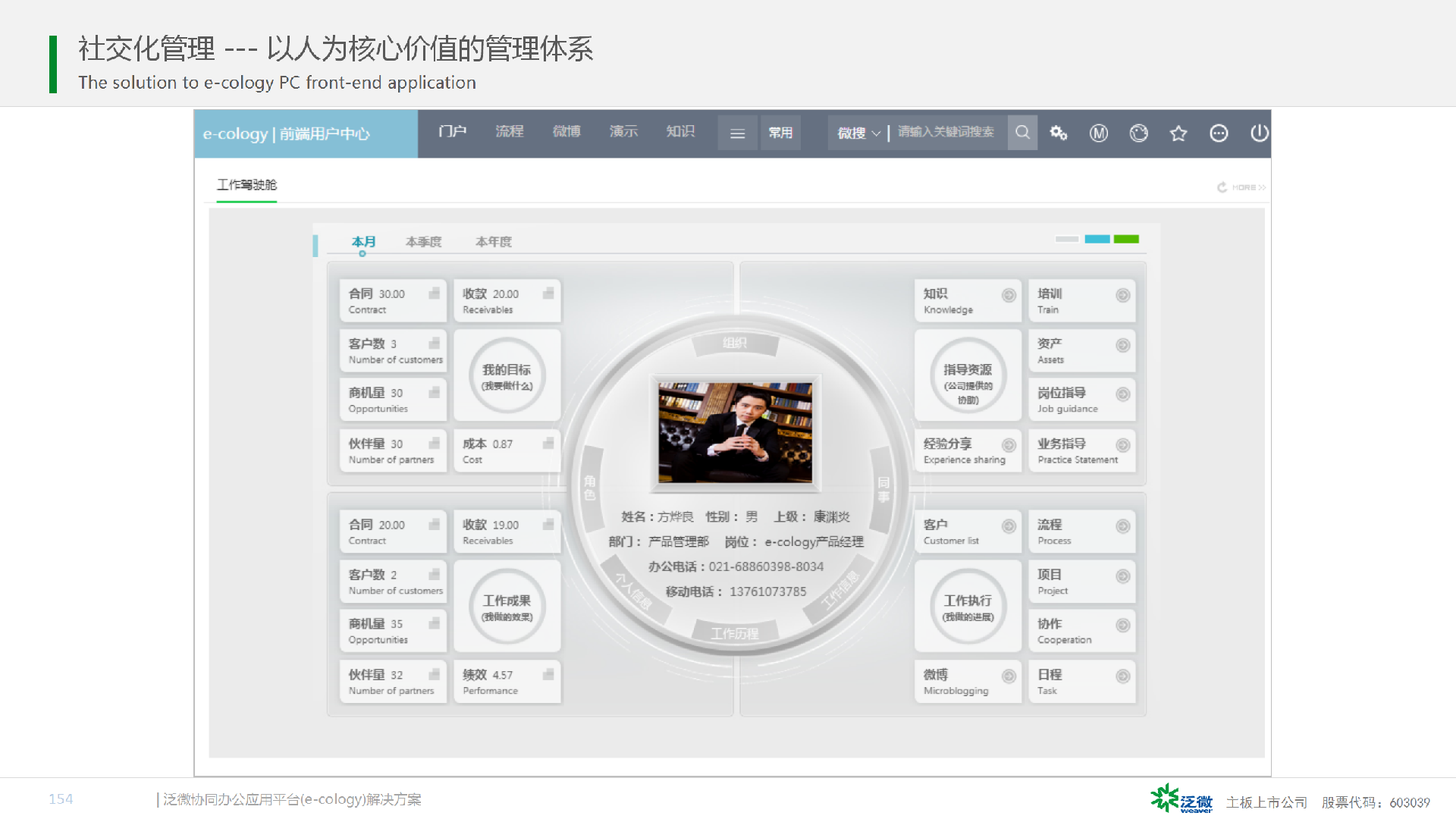
Task: Select the gray theme swatch
Action: [1067, 239]
